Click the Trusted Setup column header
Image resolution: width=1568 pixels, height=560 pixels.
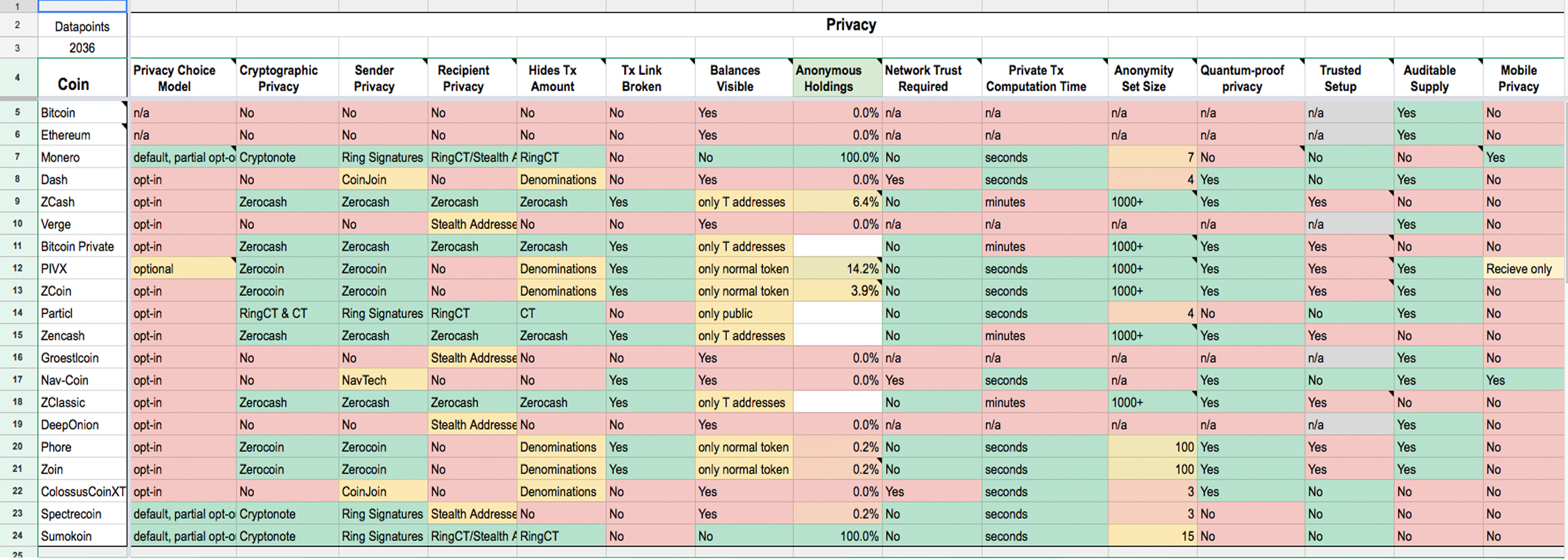1350,78
